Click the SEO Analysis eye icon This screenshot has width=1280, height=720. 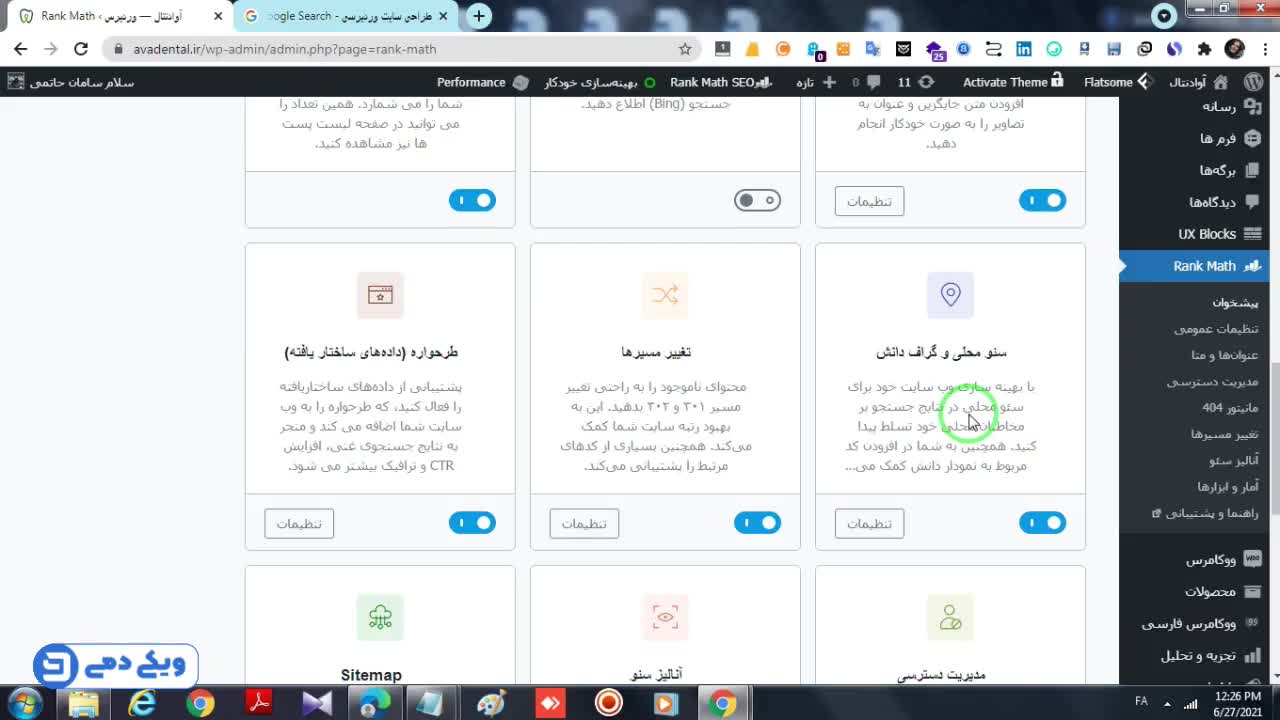click(665, 617)
